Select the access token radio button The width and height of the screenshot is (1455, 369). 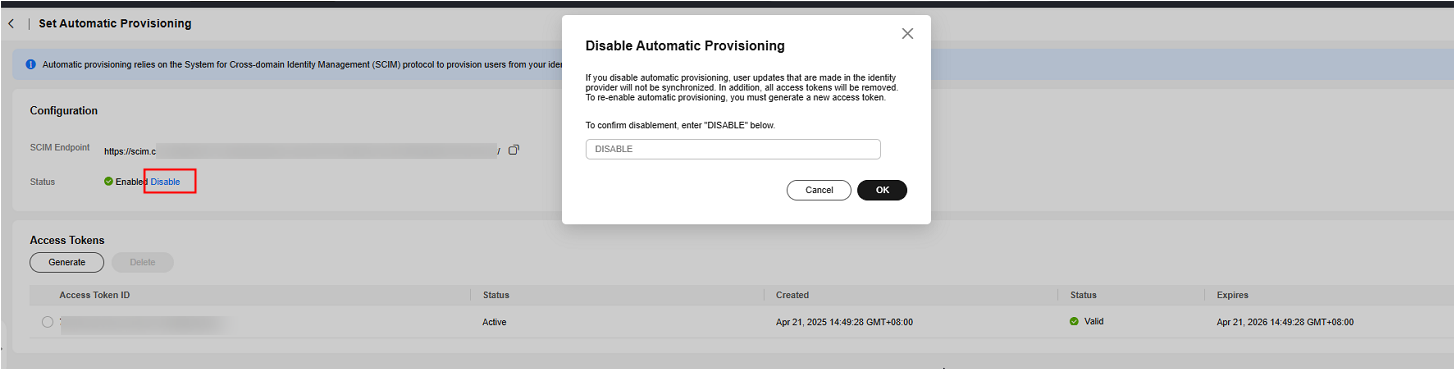47,322
